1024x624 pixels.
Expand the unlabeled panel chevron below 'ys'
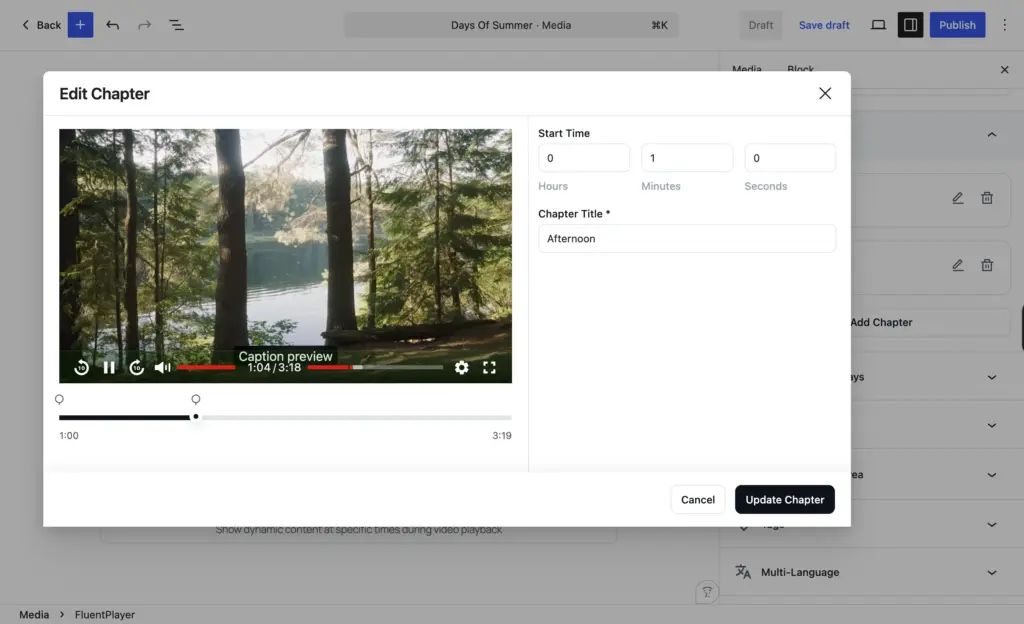coord(991,426)
